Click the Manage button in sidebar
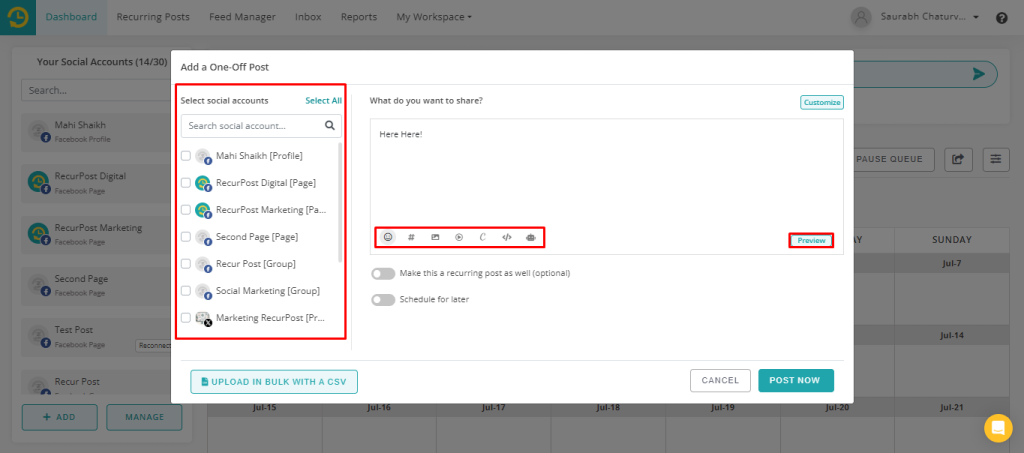 pyautogui.click(x=144, y=417)
